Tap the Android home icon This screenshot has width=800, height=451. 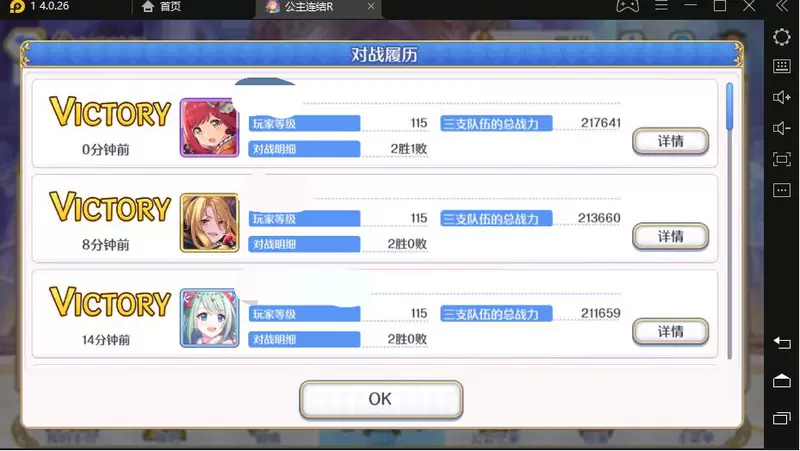click(x=781, y=381)
